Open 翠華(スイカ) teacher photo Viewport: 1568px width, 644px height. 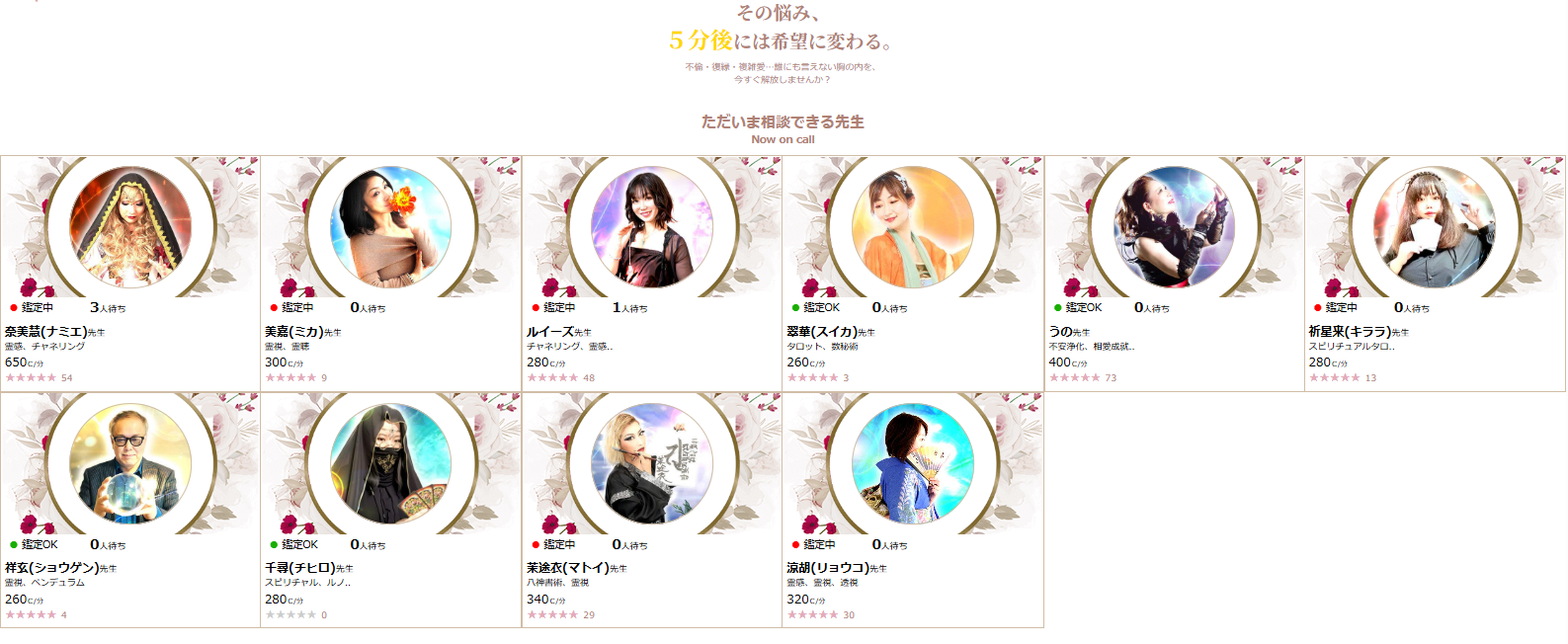(913, 227)
